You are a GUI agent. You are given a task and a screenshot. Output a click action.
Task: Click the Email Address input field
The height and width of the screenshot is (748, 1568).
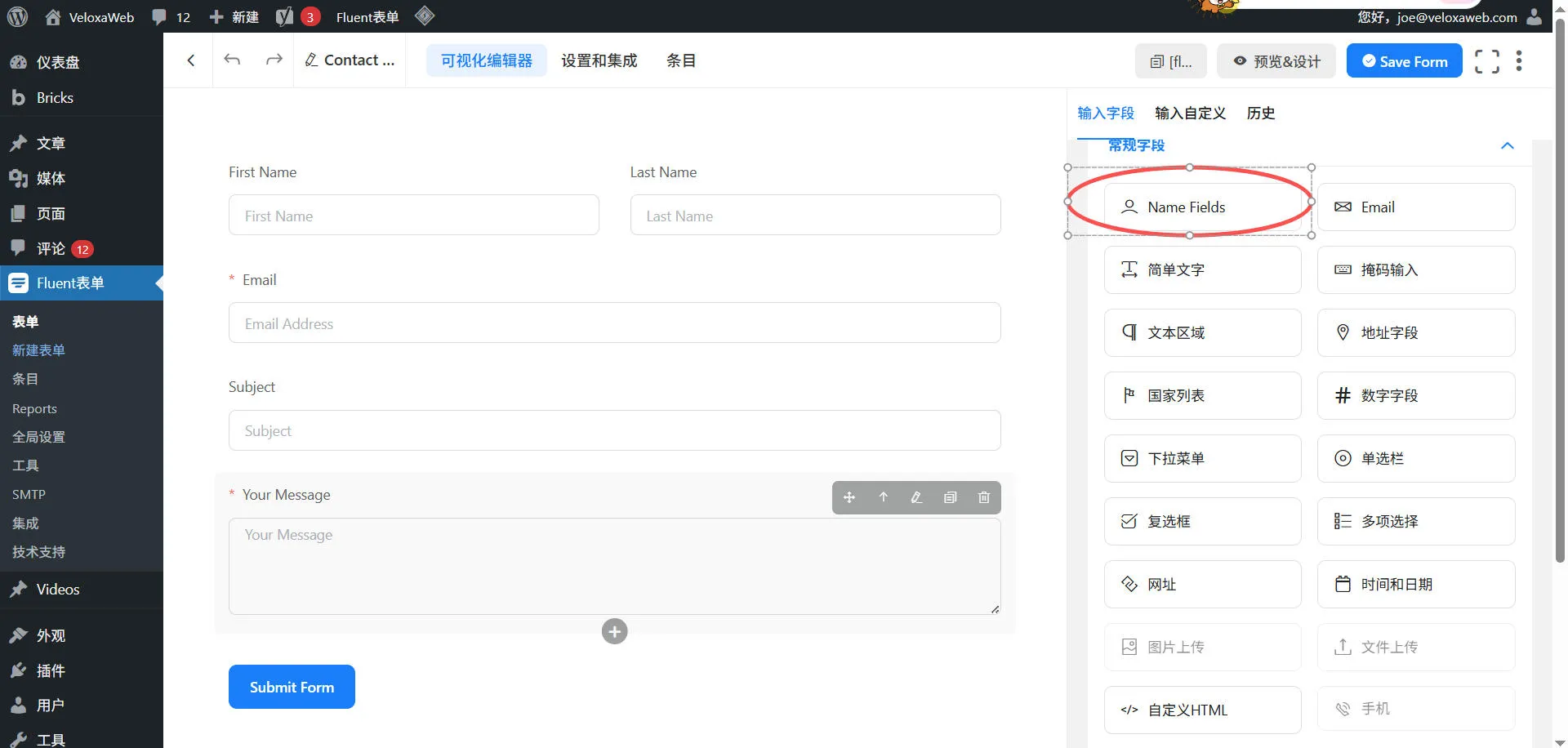click(614, 323)
